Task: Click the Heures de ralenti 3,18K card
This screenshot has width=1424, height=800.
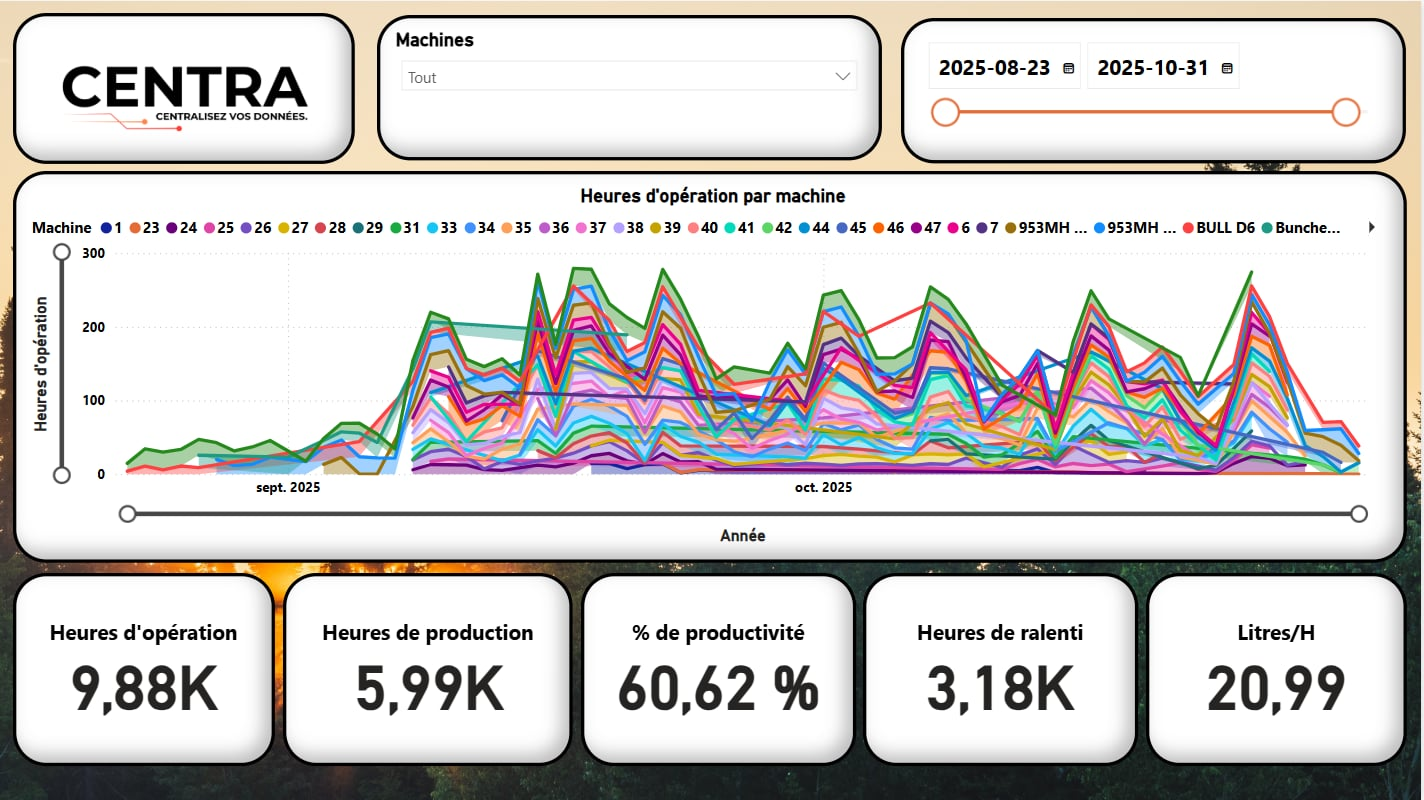Action: (x=1000, y=669)
